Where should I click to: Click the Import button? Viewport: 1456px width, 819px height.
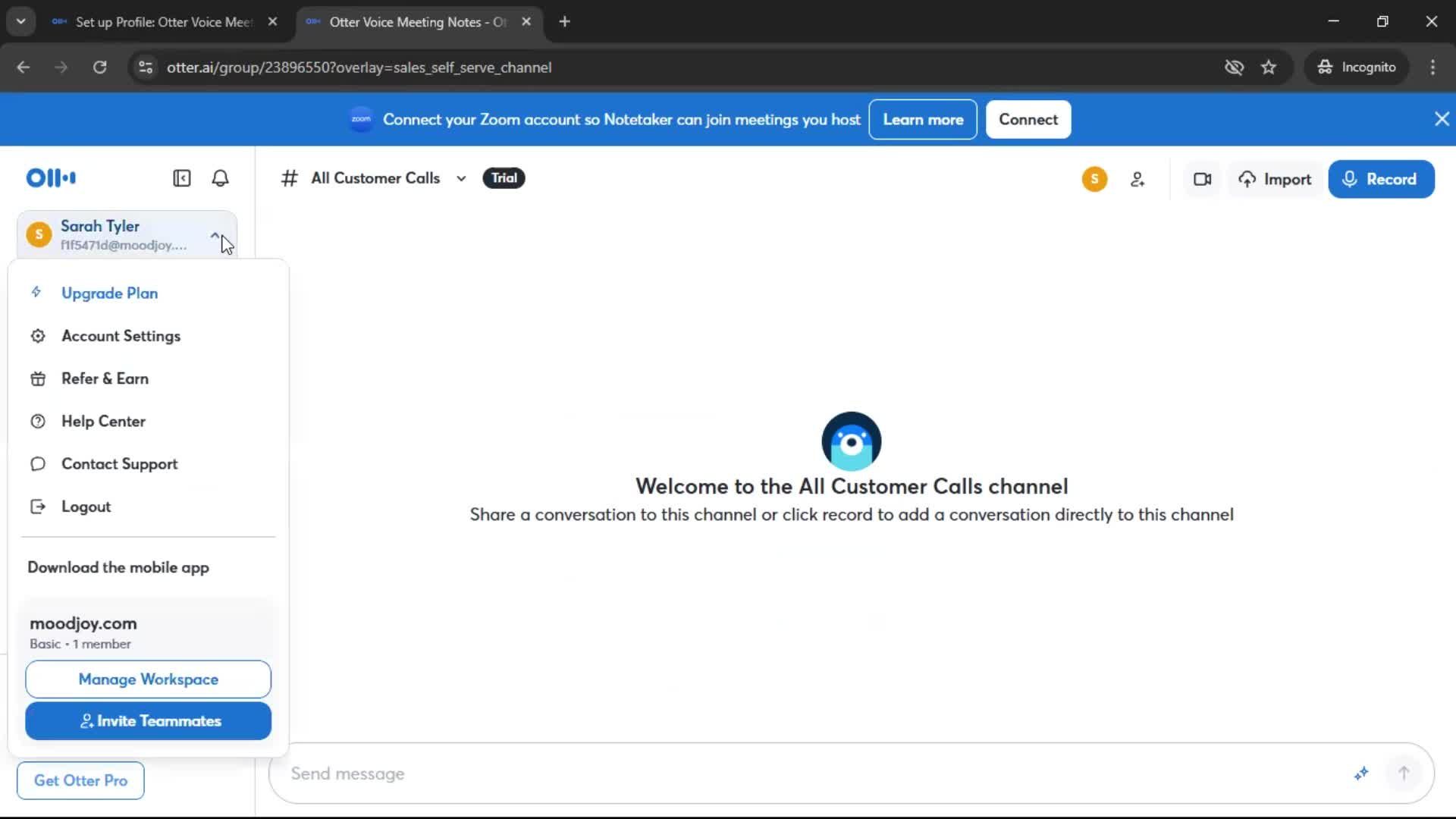(1275, 180)
